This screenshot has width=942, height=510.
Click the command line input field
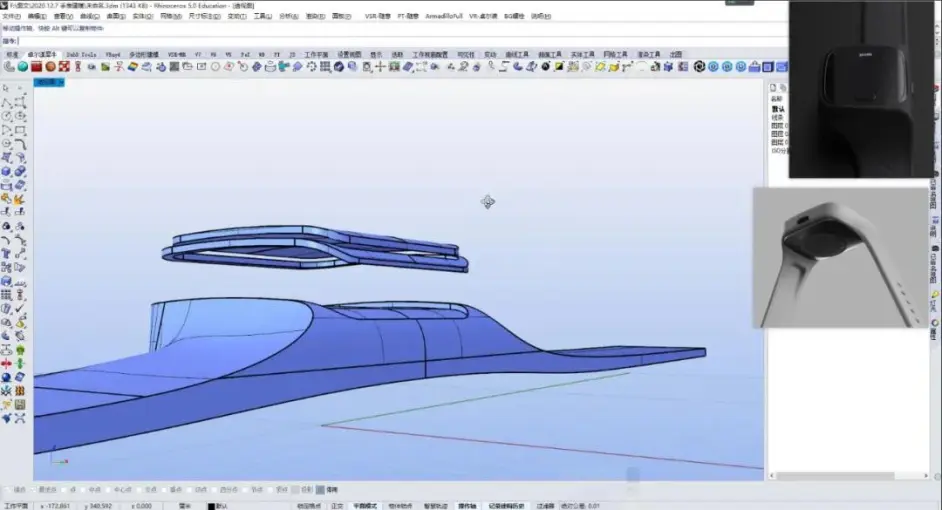(403, 41)
